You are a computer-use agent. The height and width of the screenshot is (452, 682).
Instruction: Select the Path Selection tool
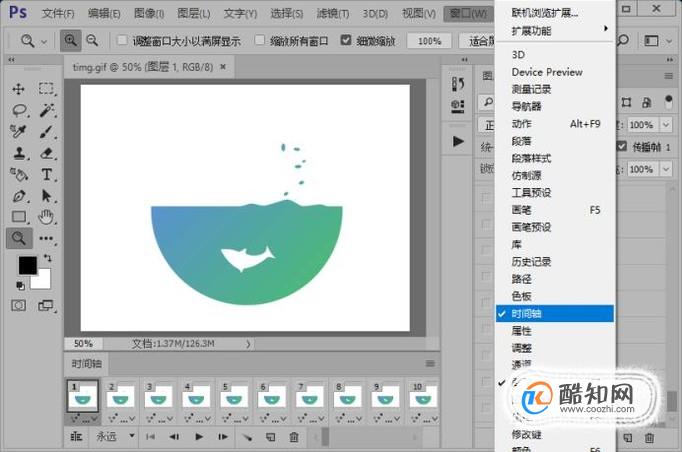47,196
